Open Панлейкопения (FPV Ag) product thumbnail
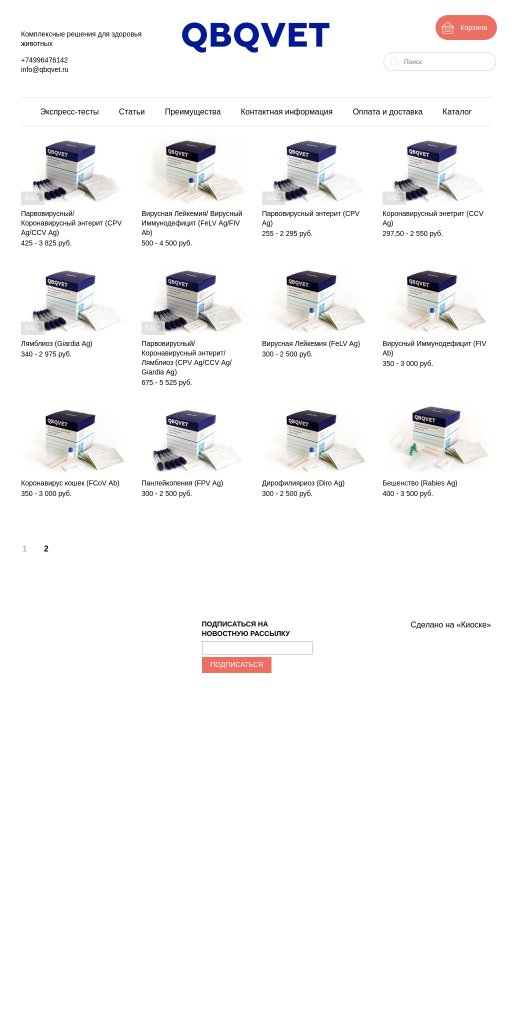 196,438
